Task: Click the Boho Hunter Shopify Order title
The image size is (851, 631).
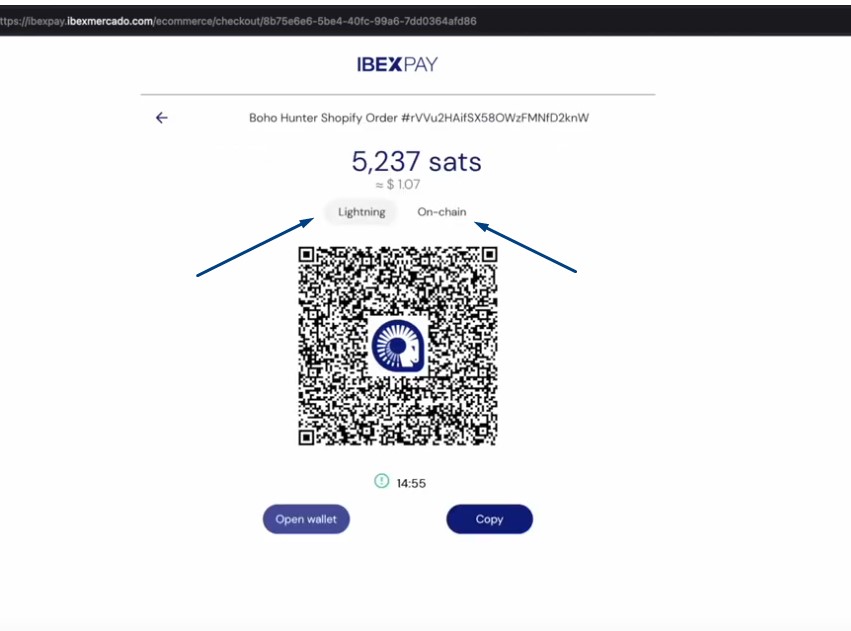Action: [418, 118]
